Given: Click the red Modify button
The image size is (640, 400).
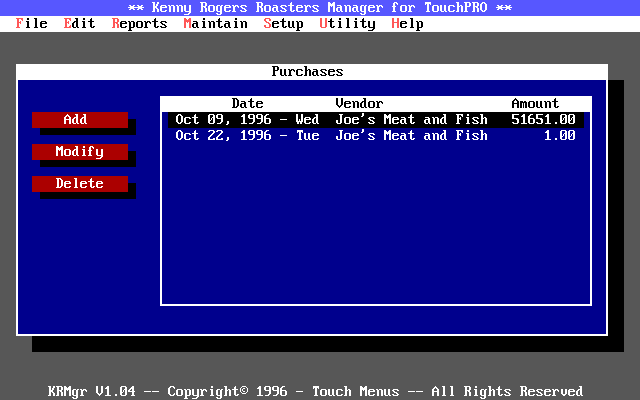Looking at the screenshot, I should [80, 152].
